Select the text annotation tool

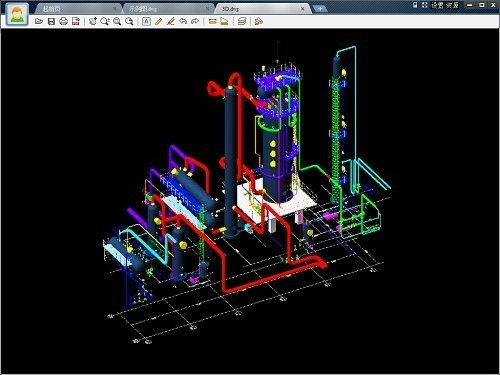[x=146, y=22]
